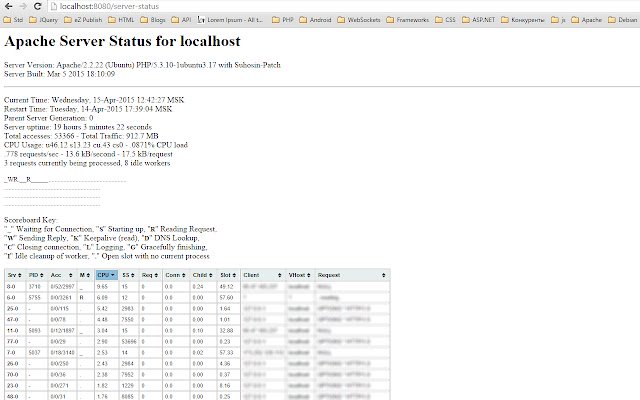Image resolution: width=640 pixels, height=400 pixels.
Task: Go back using the browser back arrow
Action: [8, 6]
